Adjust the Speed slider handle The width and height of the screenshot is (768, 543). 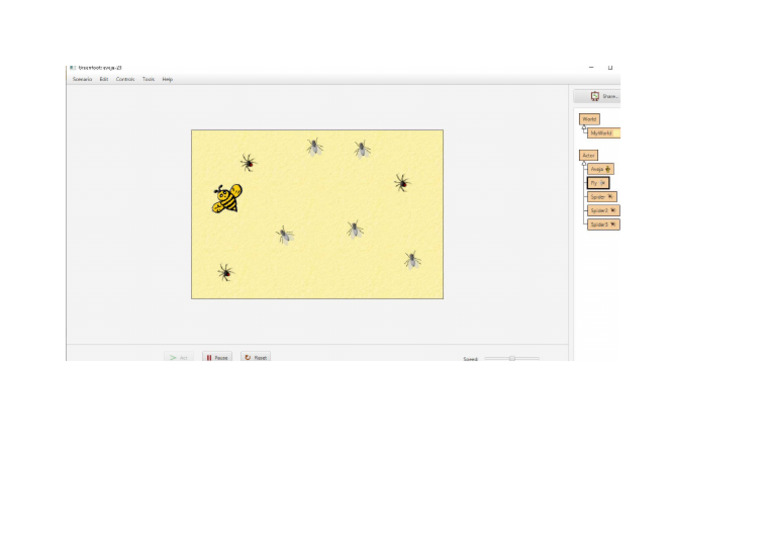click(x=512, y=358)
